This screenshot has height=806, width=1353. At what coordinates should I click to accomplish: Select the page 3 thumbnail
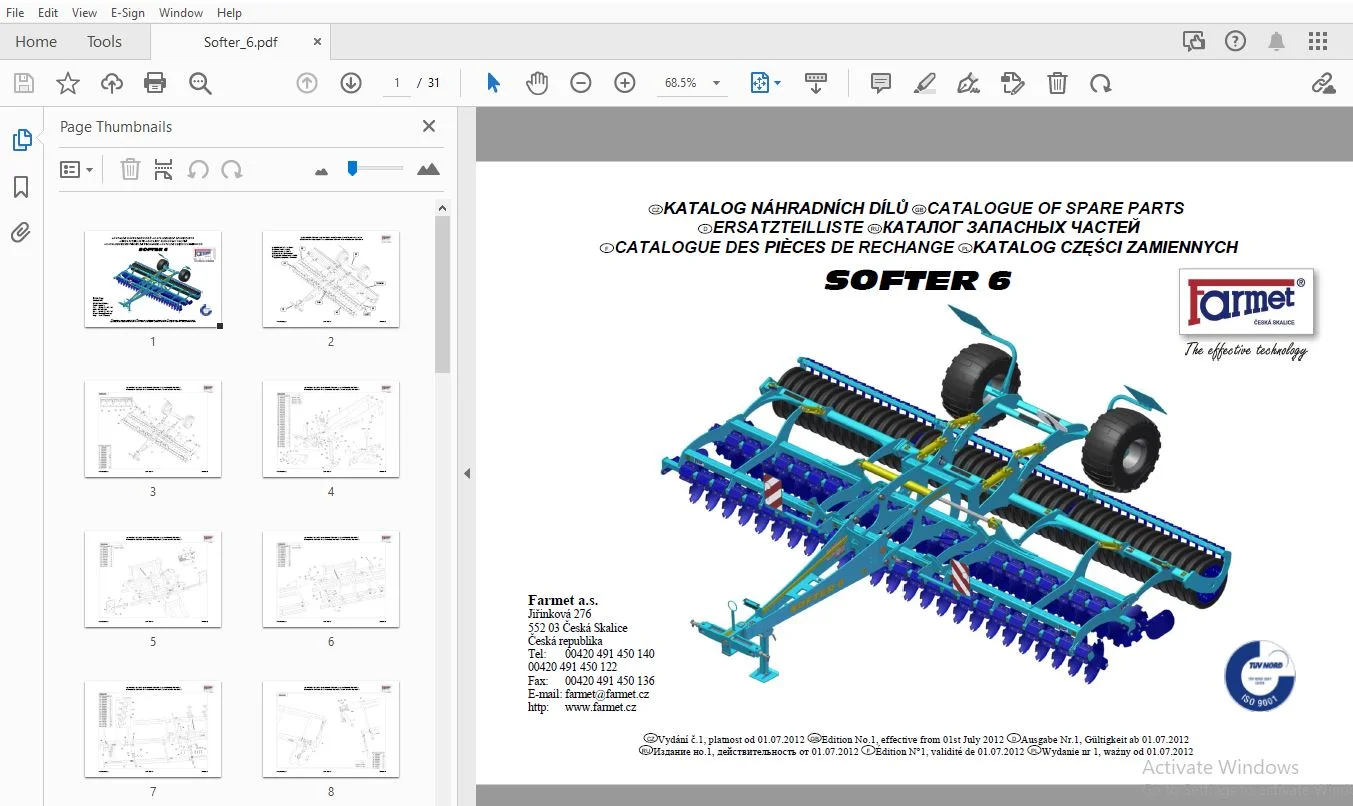153,429
